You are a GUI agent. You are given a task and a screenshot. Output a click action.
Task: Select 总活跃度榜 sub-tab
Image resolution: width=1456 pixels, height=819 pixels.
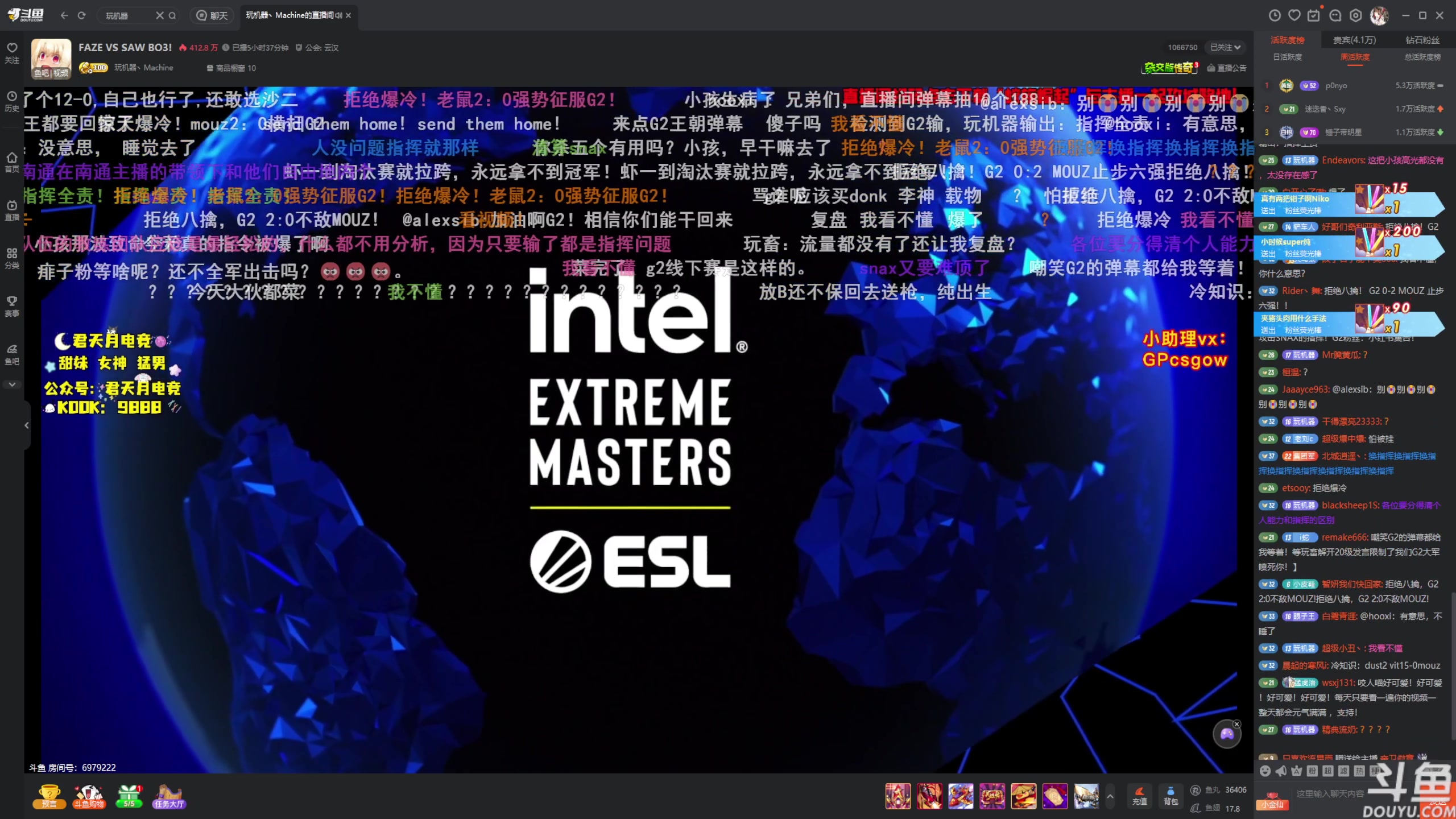(1423, 57)
